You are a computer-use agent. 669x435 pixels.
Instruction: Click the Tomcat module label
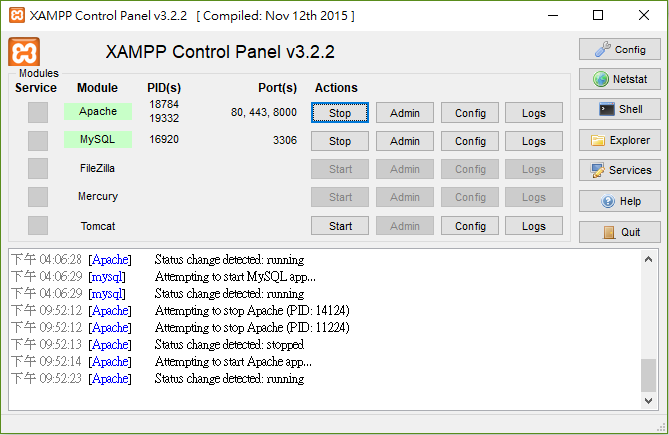[x=98, y=226]
